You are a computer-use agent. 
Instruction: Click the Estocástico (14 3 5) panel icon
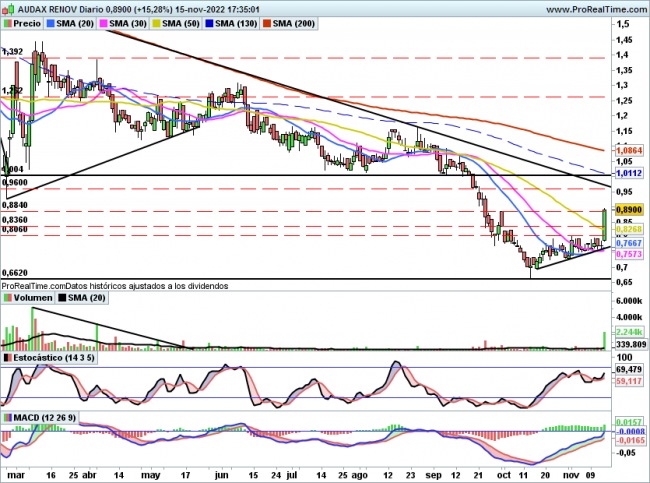[8, 357]
